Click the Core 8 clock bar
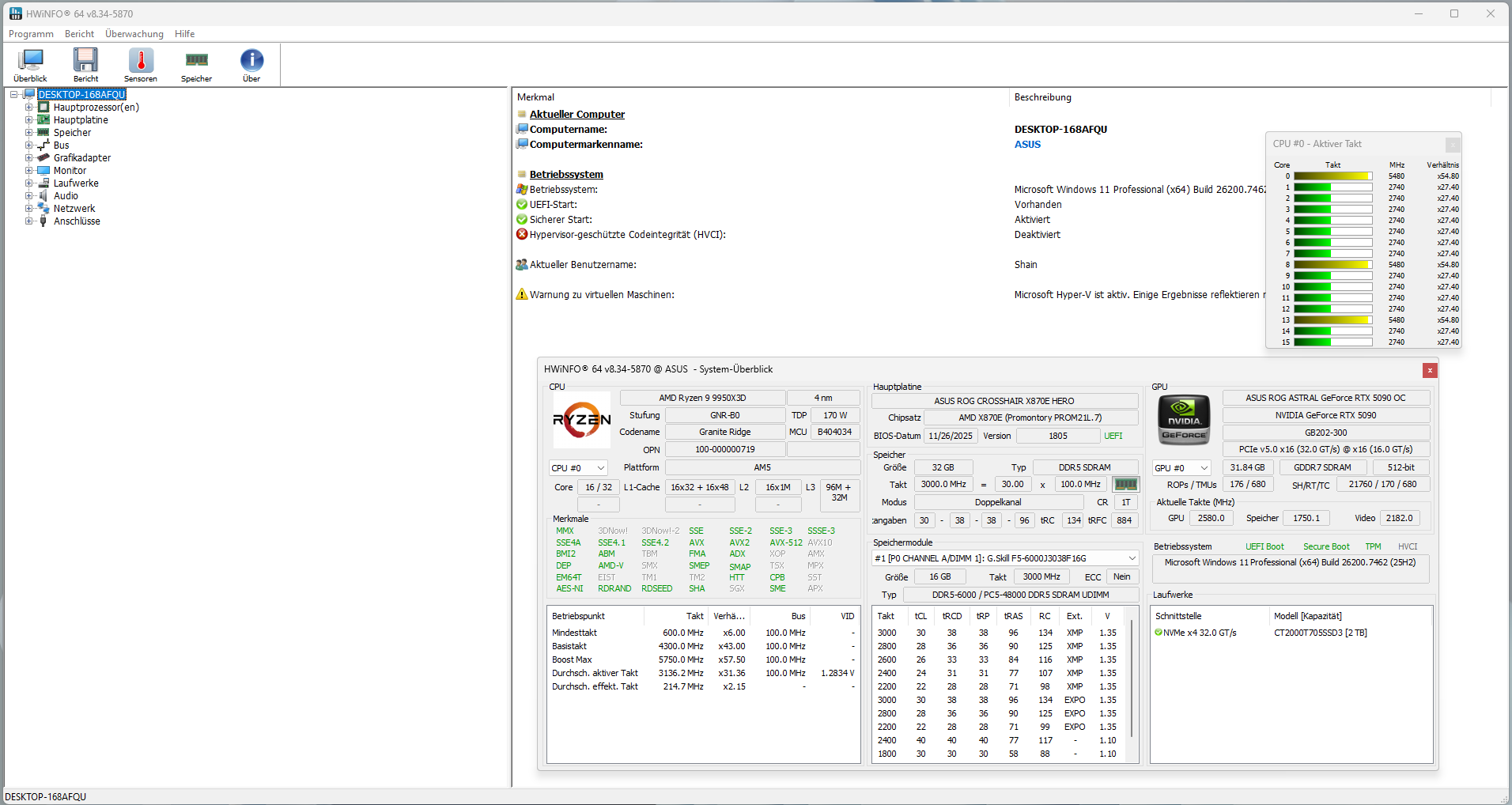Image resolution: width=1512 pixels, height=805 pixels. coord(1332,265)
